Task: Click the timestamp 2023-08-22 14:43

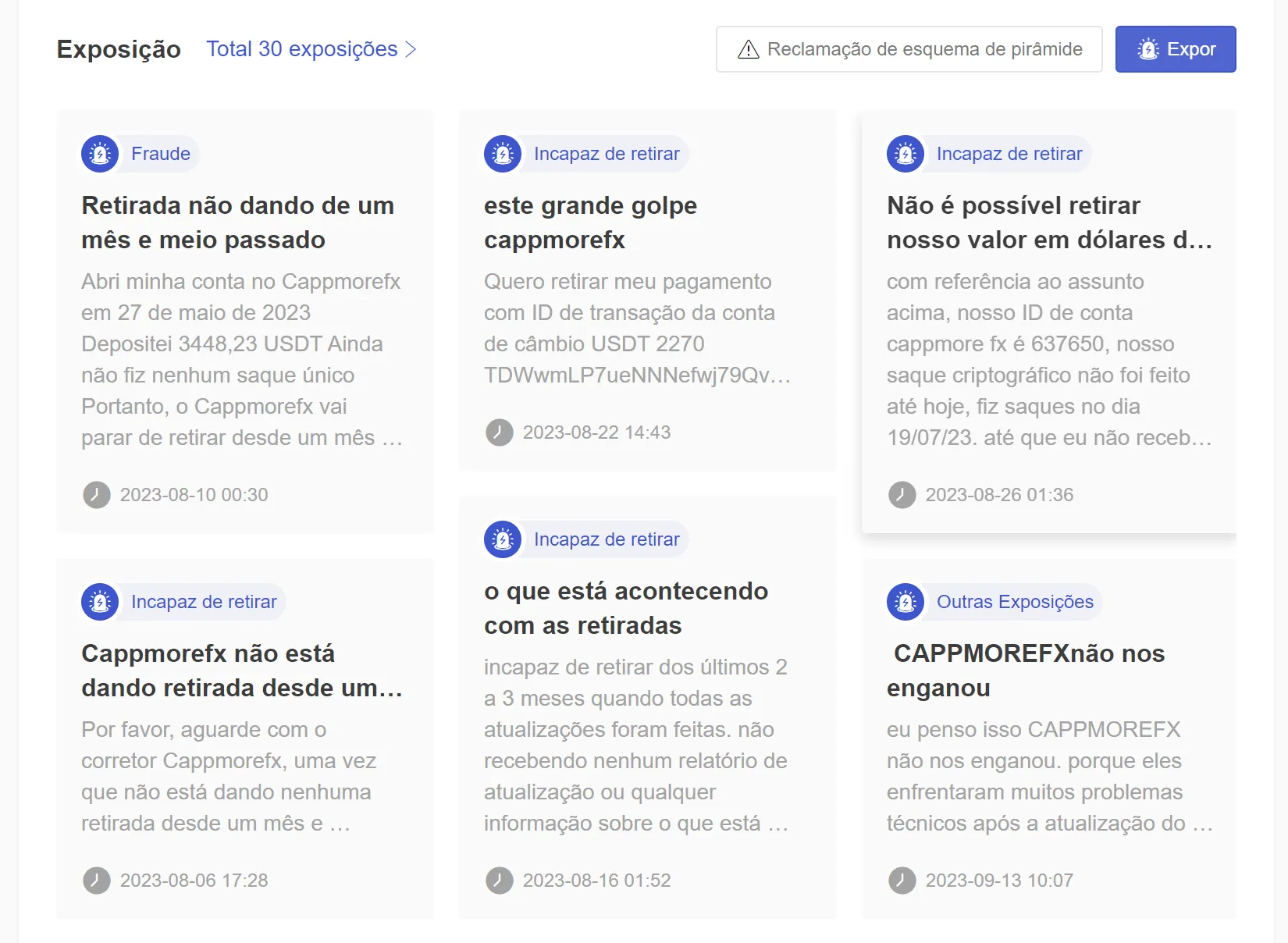Action: click(x=597, y=432)
